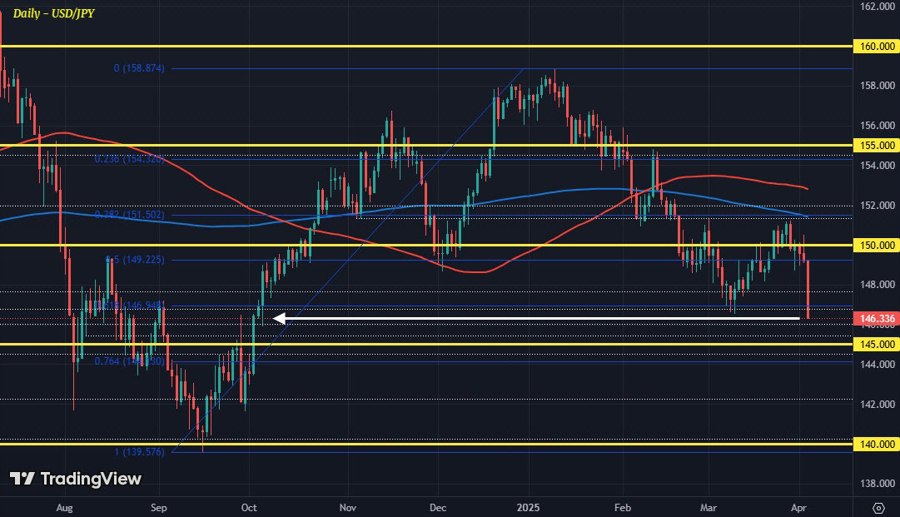
Task: Click the 2025 label on time axis
Action: (x=529, y=508)
